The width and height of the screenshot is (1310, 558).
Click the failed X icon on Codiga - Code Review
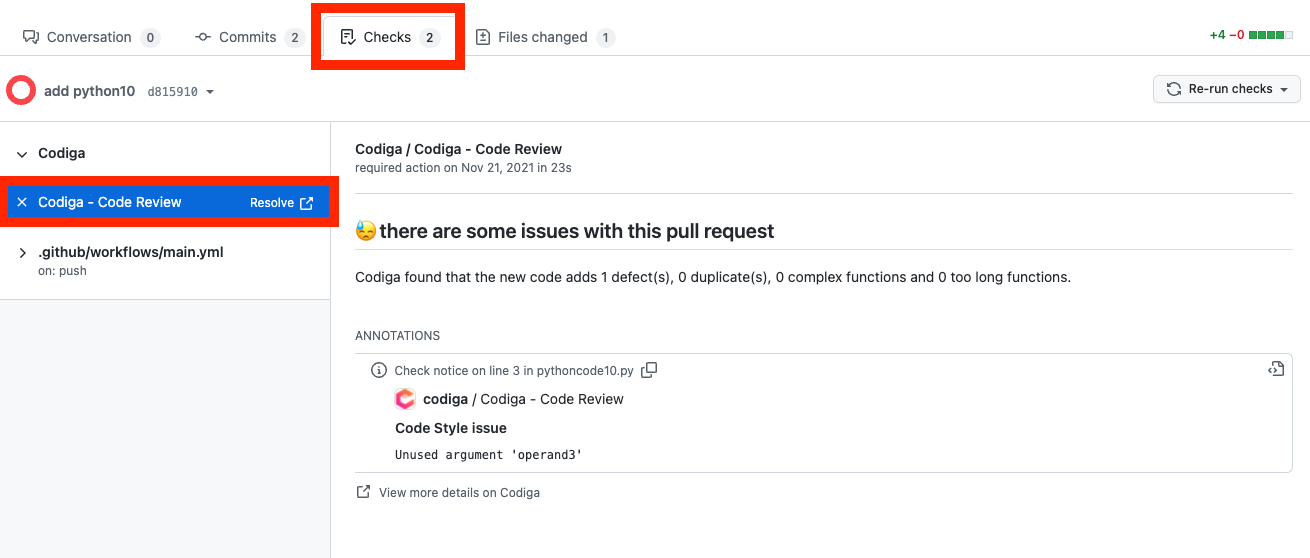(x=22, y=202)
